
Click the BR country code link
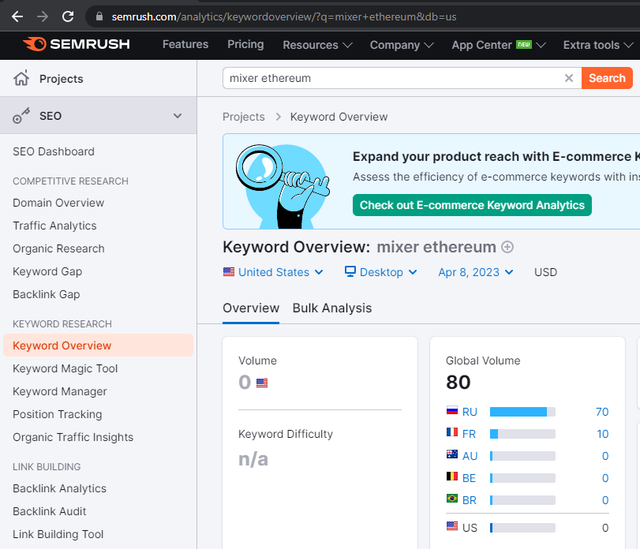(x=469, y=500)
